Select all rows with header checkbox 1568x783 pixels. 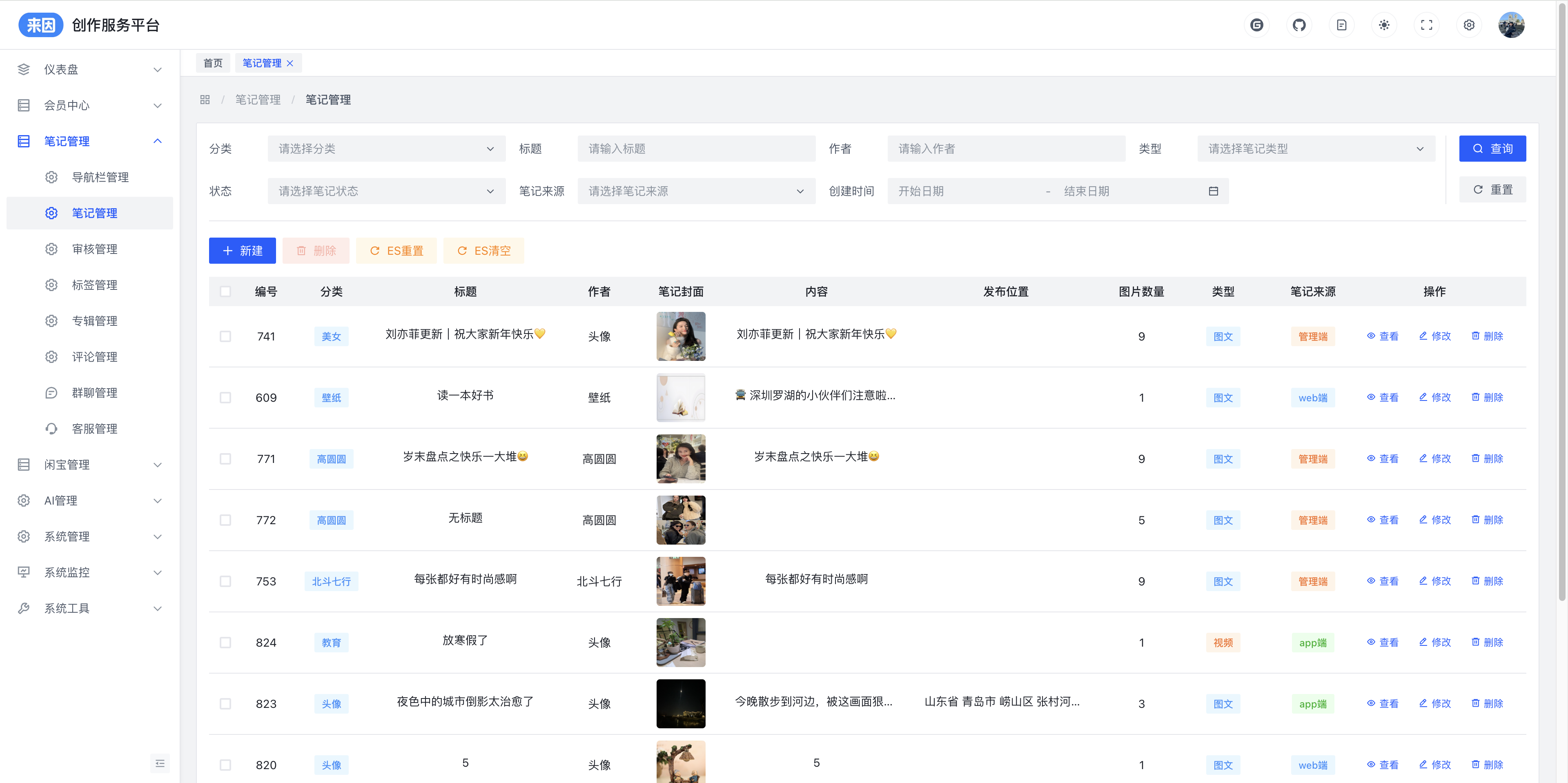[x=225, y=291]
